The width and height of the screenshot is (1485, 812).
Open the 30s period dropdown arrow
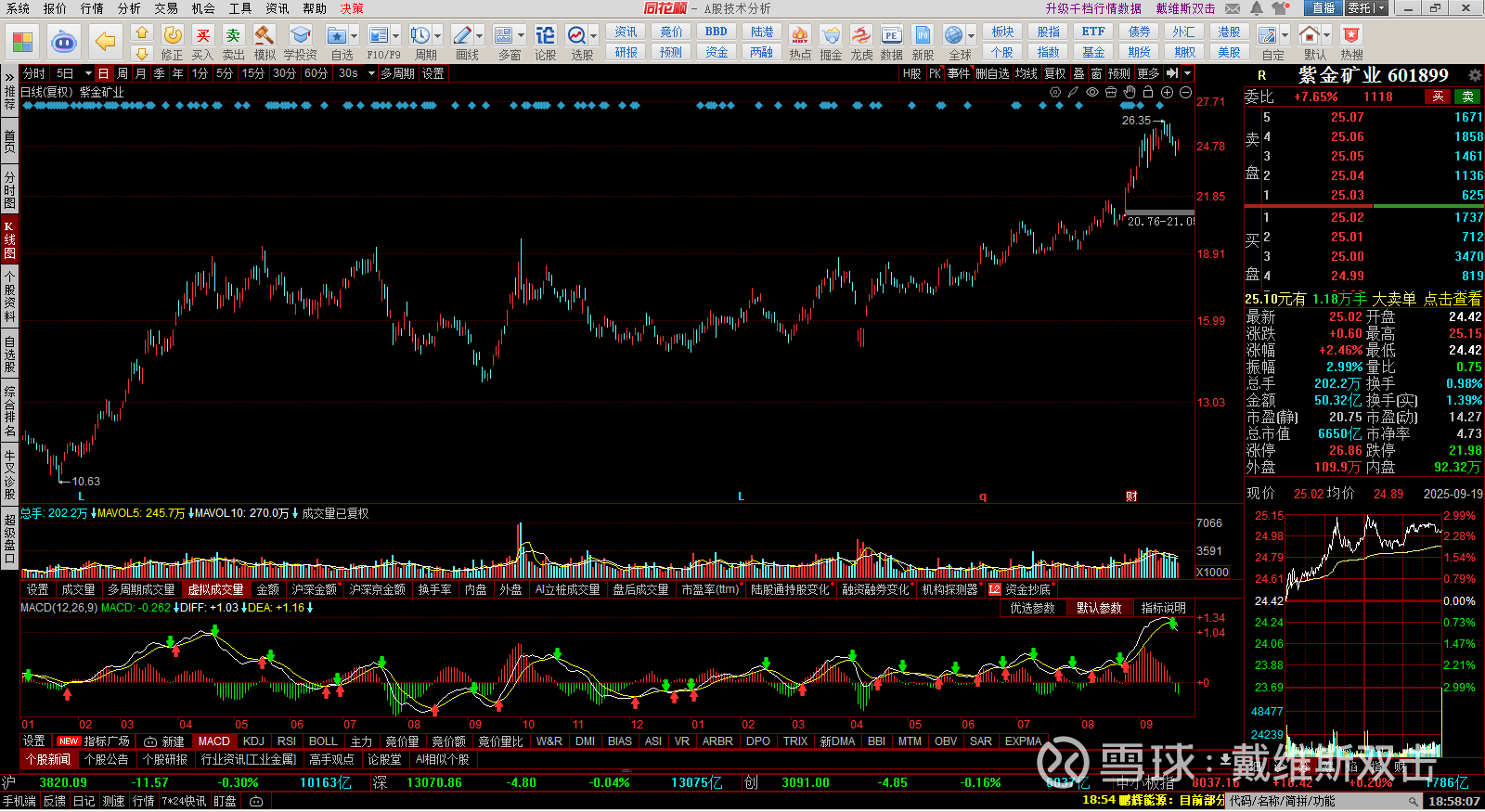pos(371,73)
